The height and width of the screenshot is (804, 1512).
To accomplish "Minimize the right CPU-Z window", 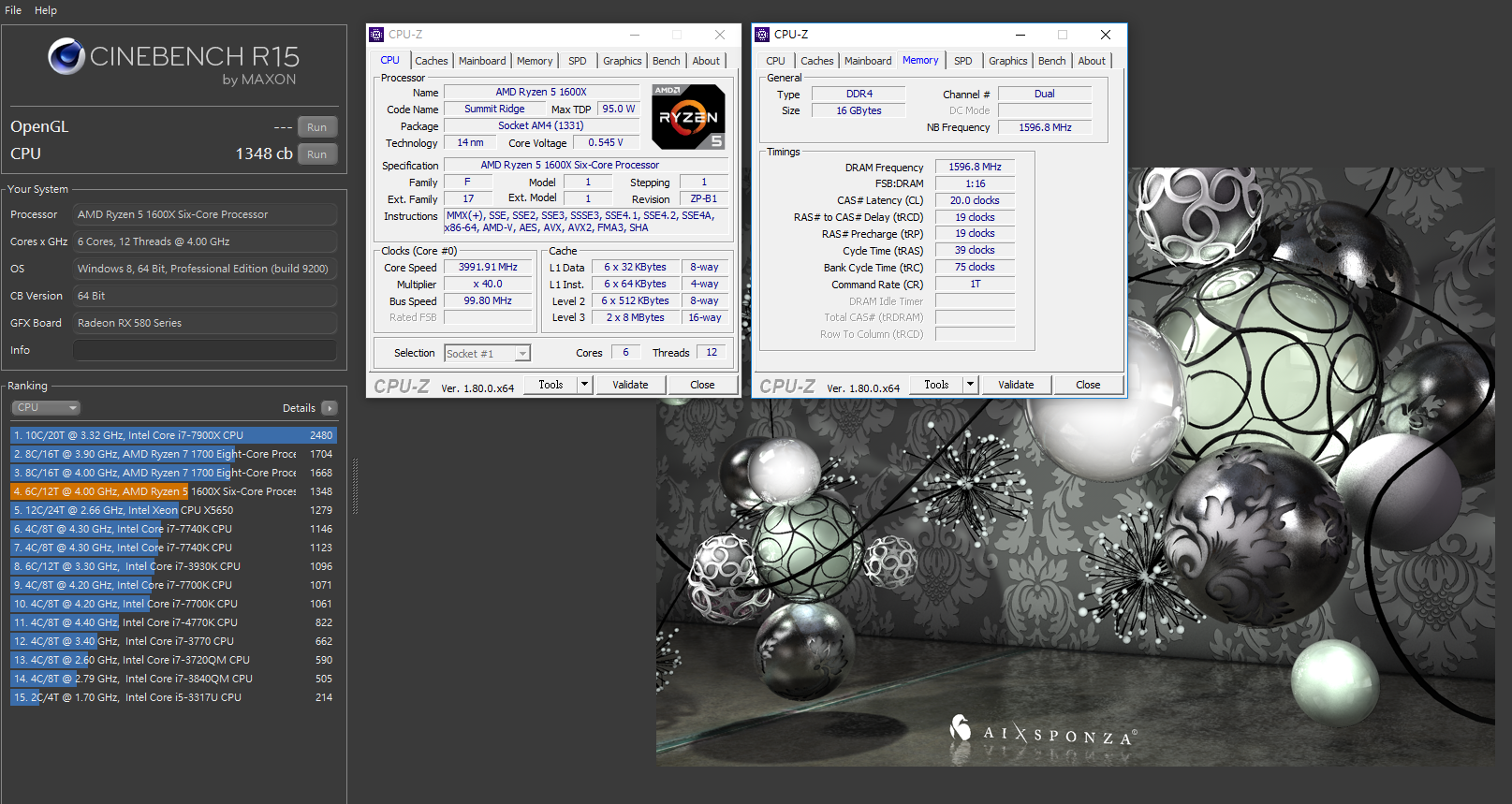I will 1020,35.
